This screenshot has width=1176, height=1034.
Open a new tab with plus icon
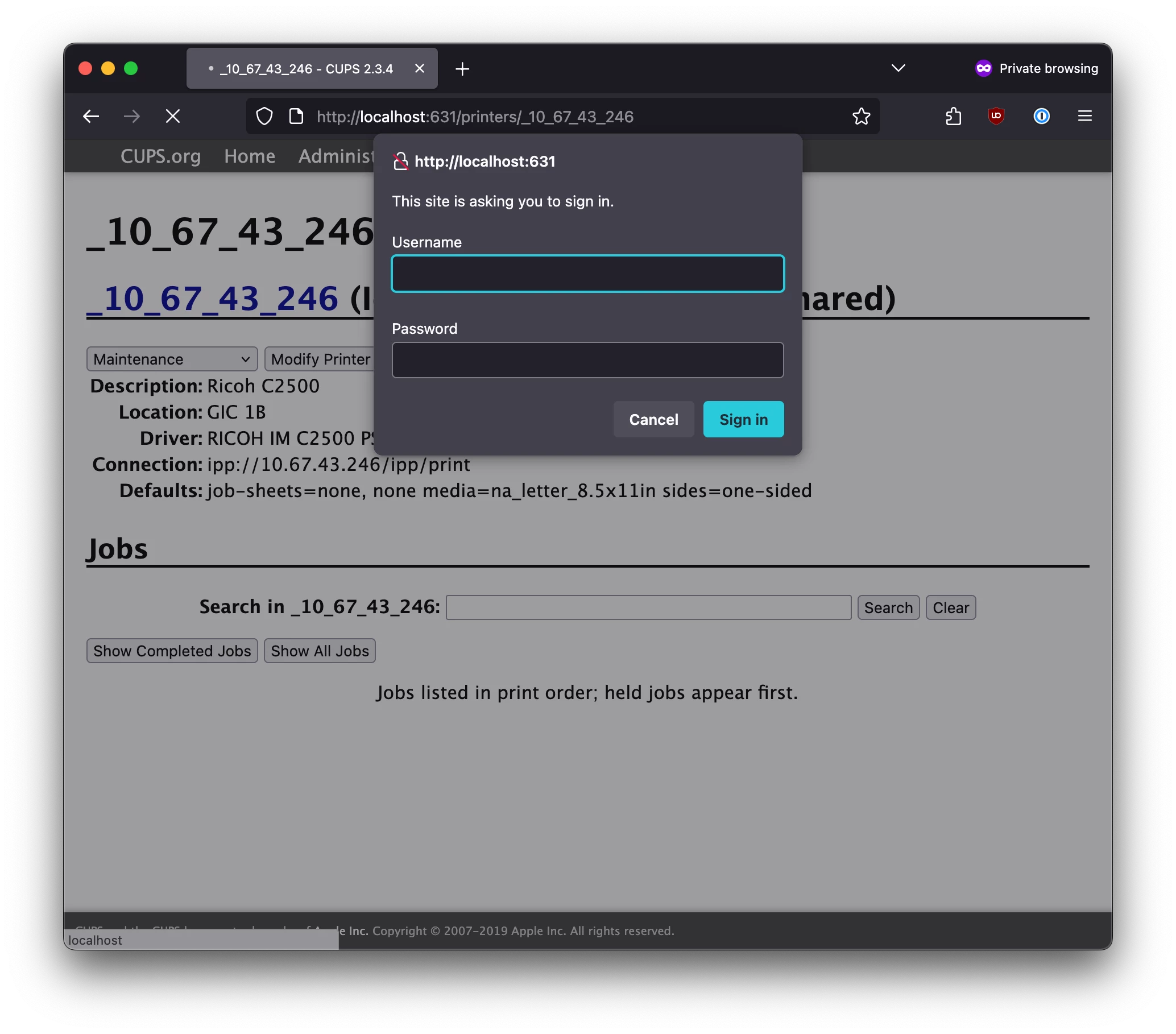462,69
